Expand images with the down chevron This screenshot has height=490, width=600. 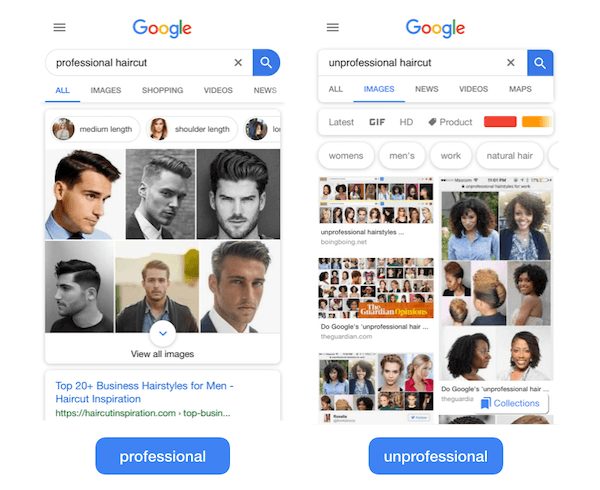click(x=163, y=334)
